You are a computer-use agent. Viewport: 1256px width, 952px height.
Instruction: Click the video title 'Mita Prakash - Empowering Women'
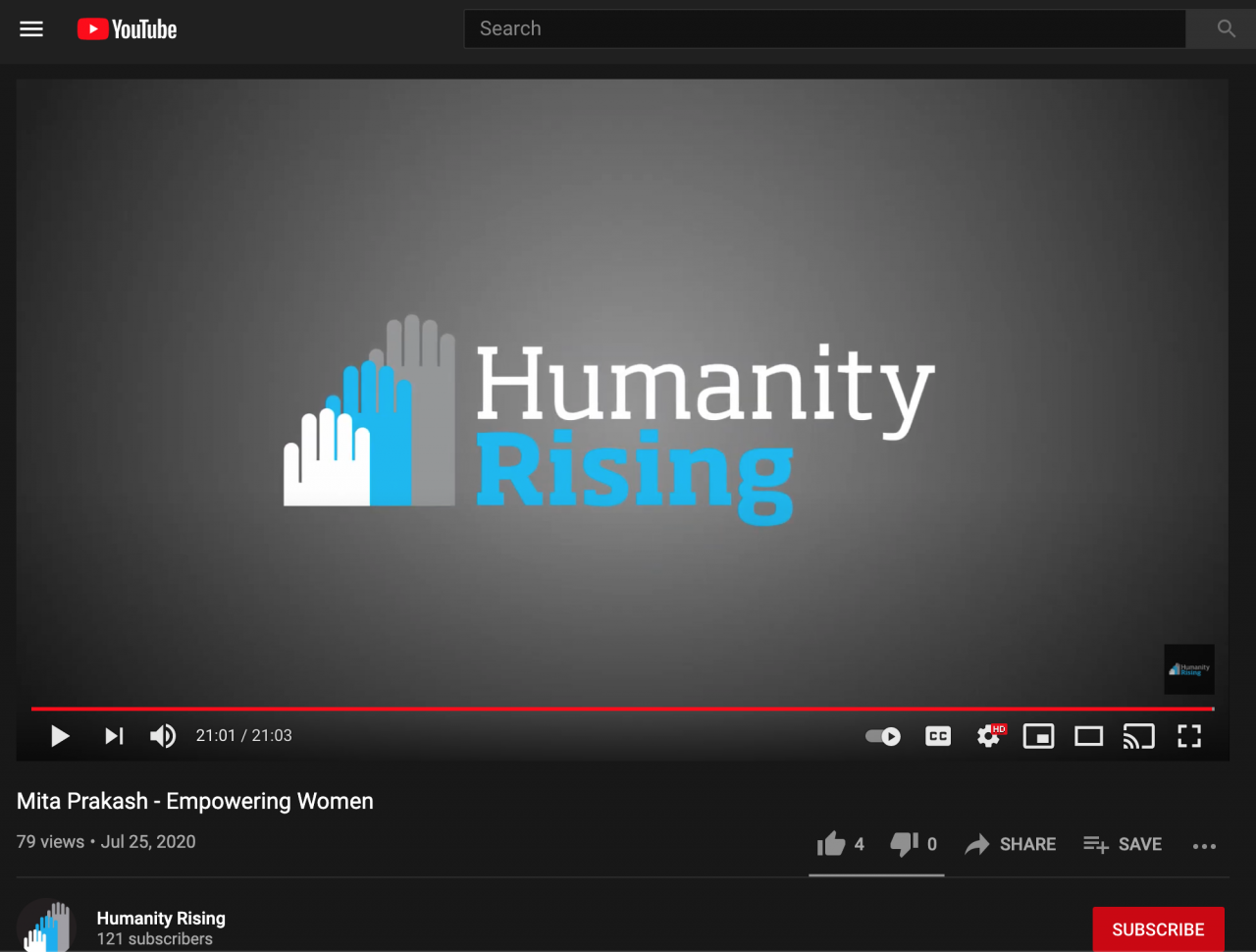click(x=195, y=801)
